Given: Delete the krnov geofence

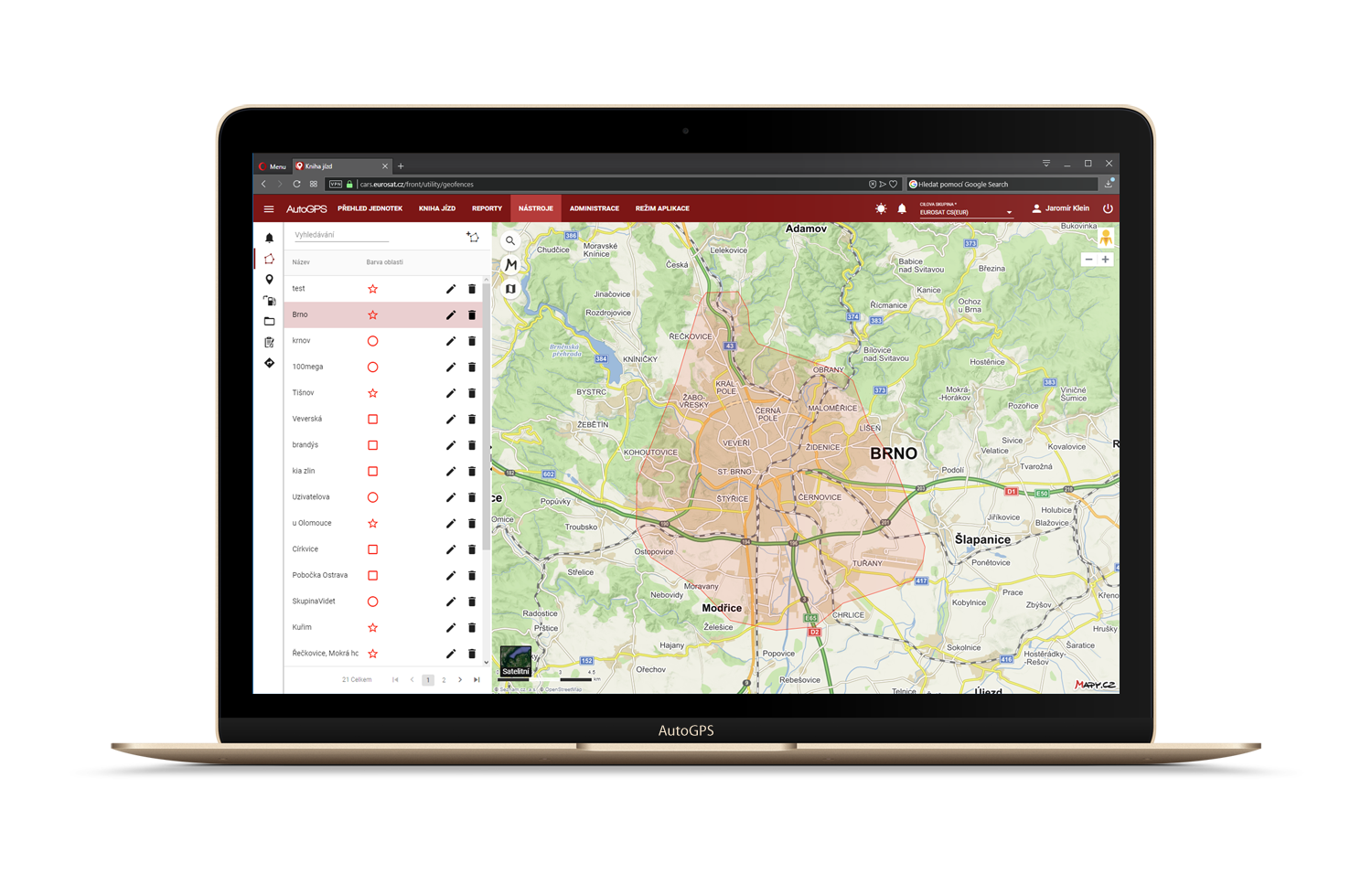Looking at the screenshot, I should 472,341.
